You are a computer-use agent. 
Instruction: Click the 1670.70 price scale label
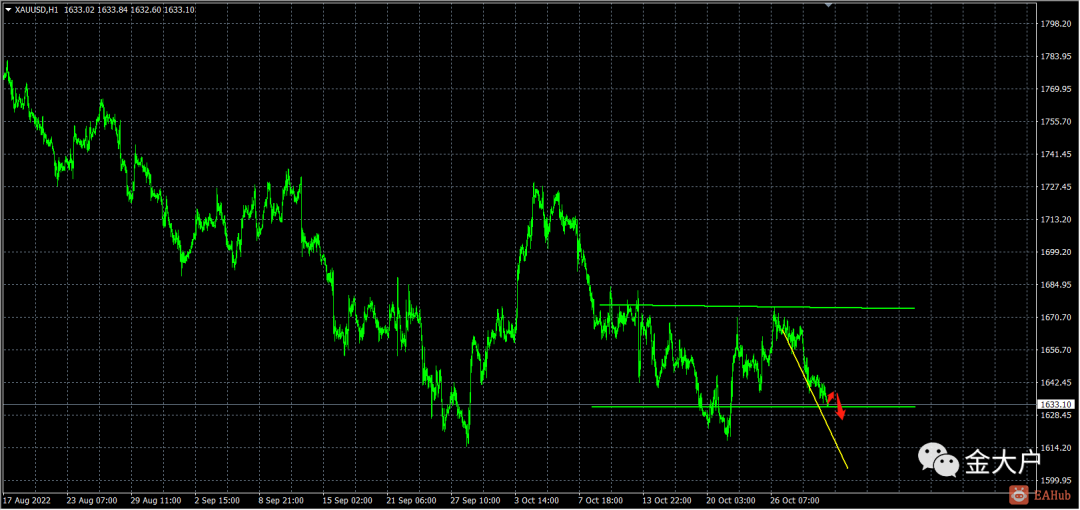[1057, 318]
